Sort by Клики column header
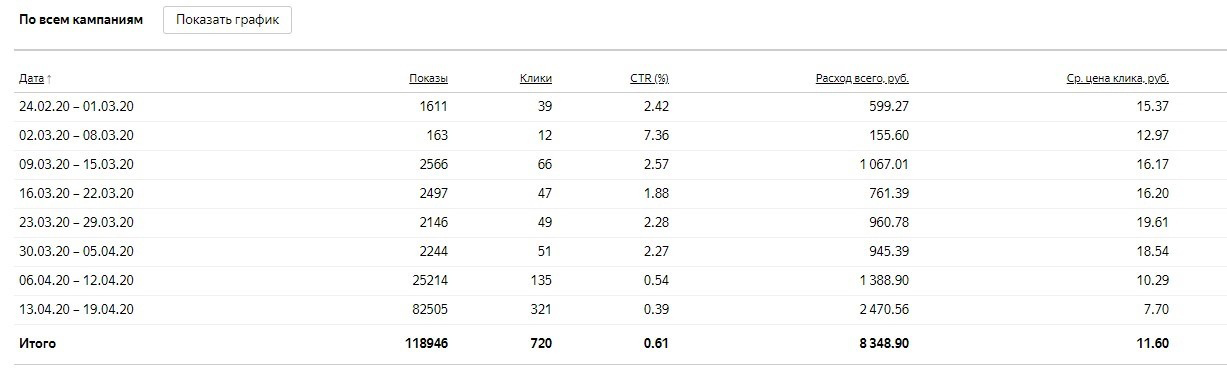The width and height of the screenshot is (1227, 384). click(x=536, y=78)
